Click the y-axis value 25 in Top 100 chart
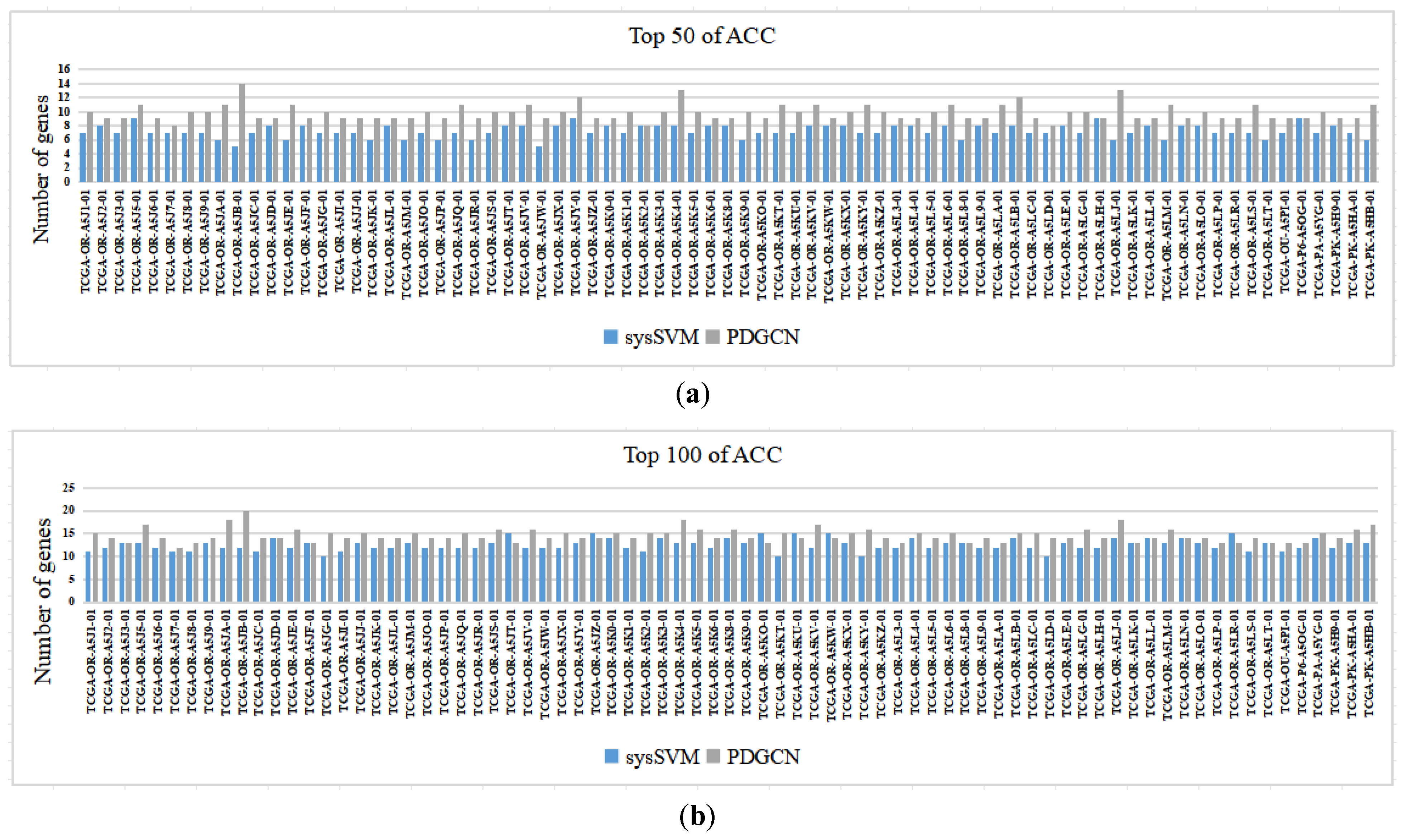 (x=68, y=488)
